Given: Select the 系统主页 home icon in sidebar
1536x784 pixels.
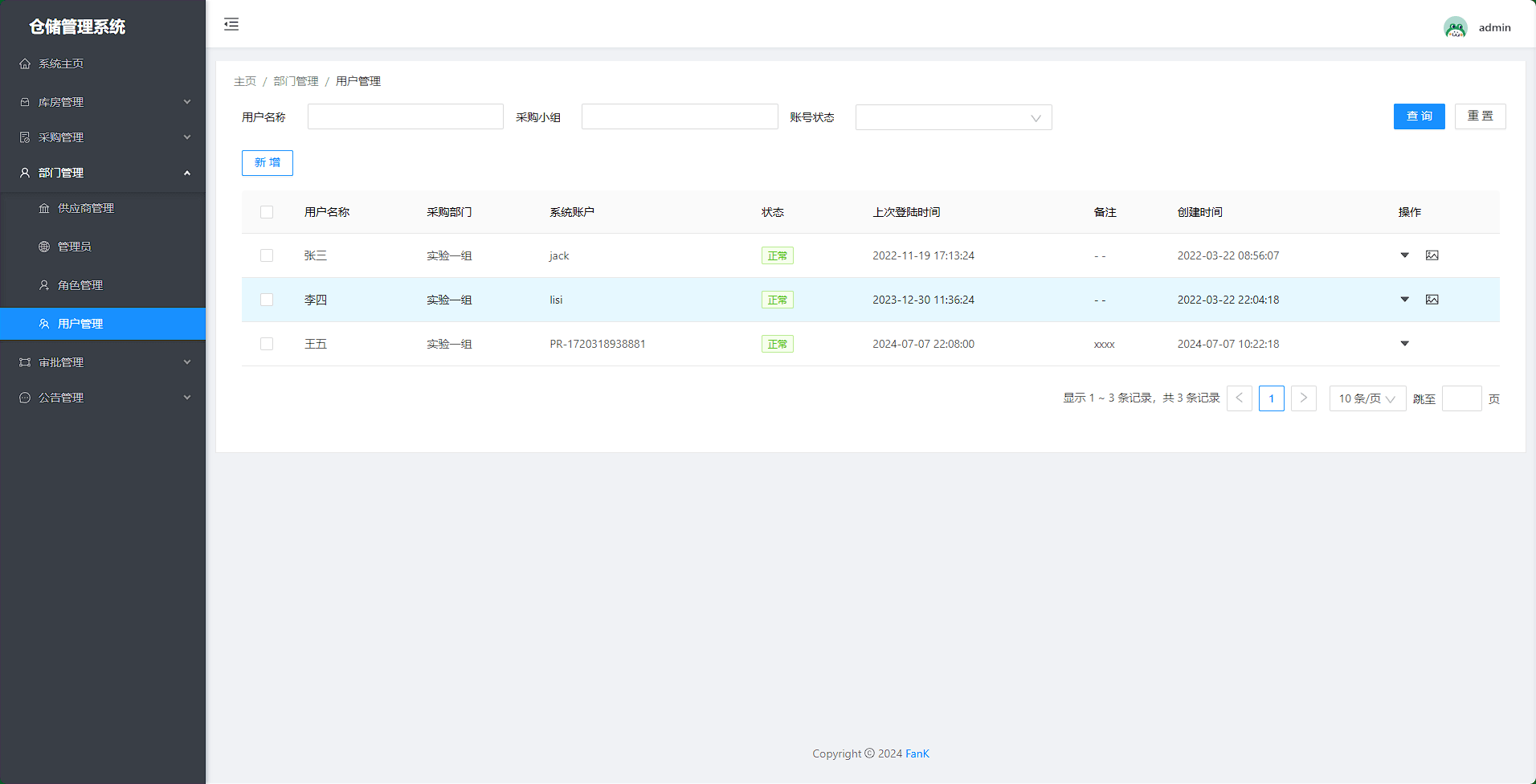Looking at the screenshot, I should pyautogui.click(x=24, y=63).
